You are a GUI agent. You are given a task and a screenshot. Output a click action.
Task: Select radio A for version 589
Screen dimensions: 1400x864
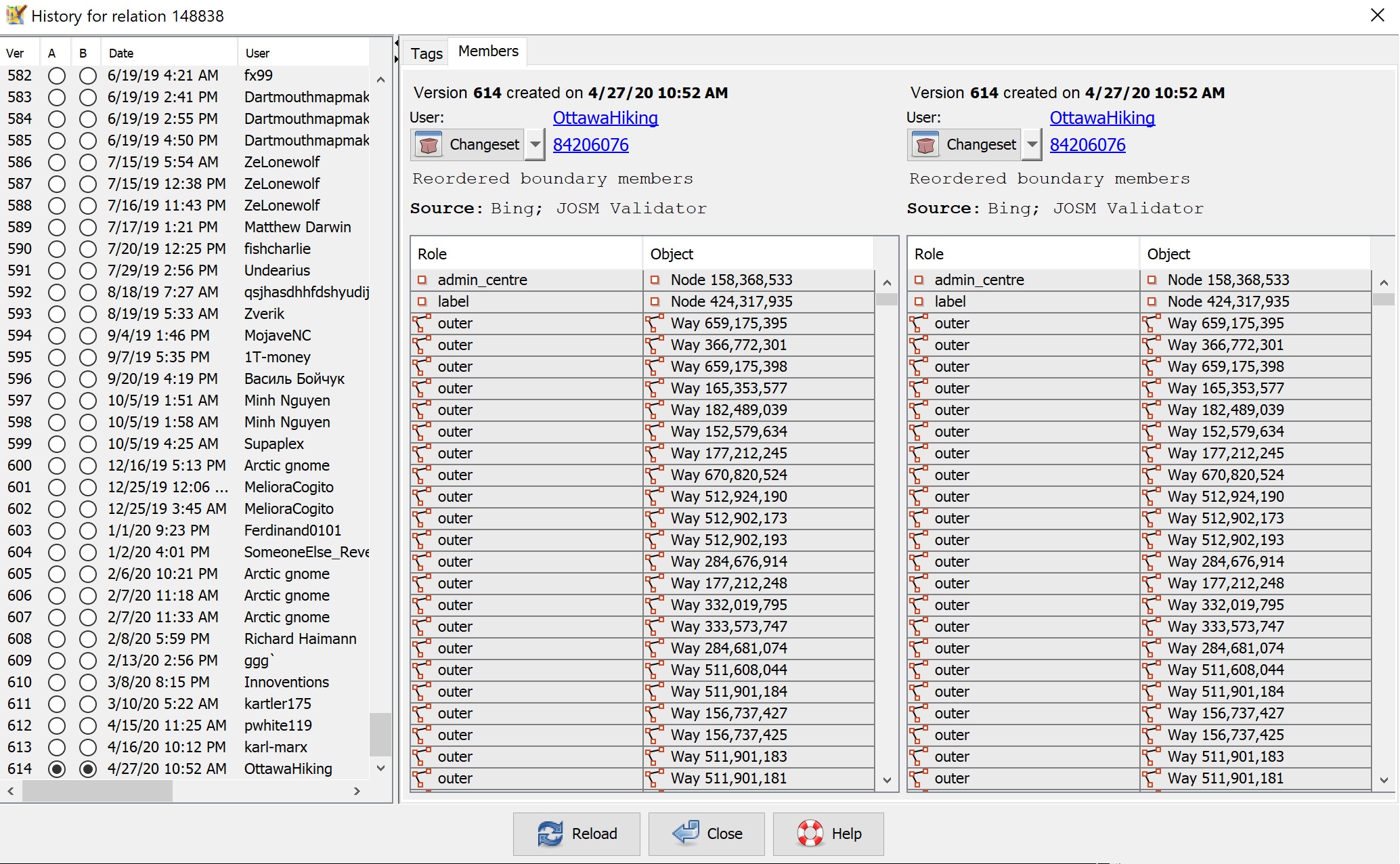point(57,228)
